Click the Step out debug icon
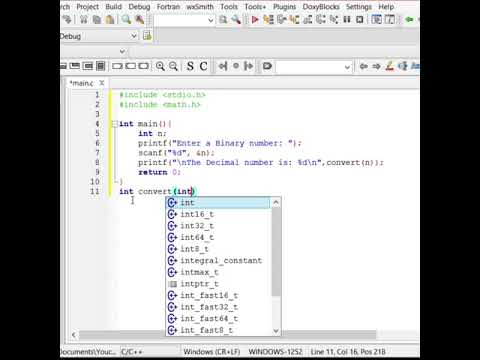 307,20
